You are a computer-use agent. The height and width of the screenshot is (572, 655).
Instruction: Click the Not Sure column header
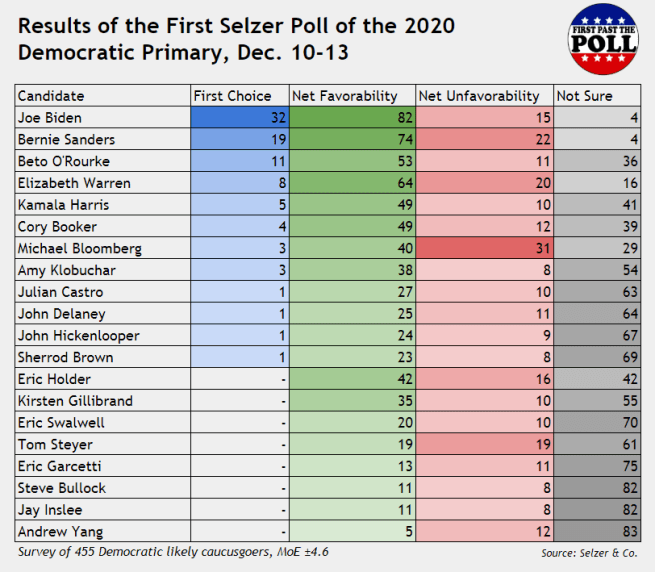[x=597, y=96]
